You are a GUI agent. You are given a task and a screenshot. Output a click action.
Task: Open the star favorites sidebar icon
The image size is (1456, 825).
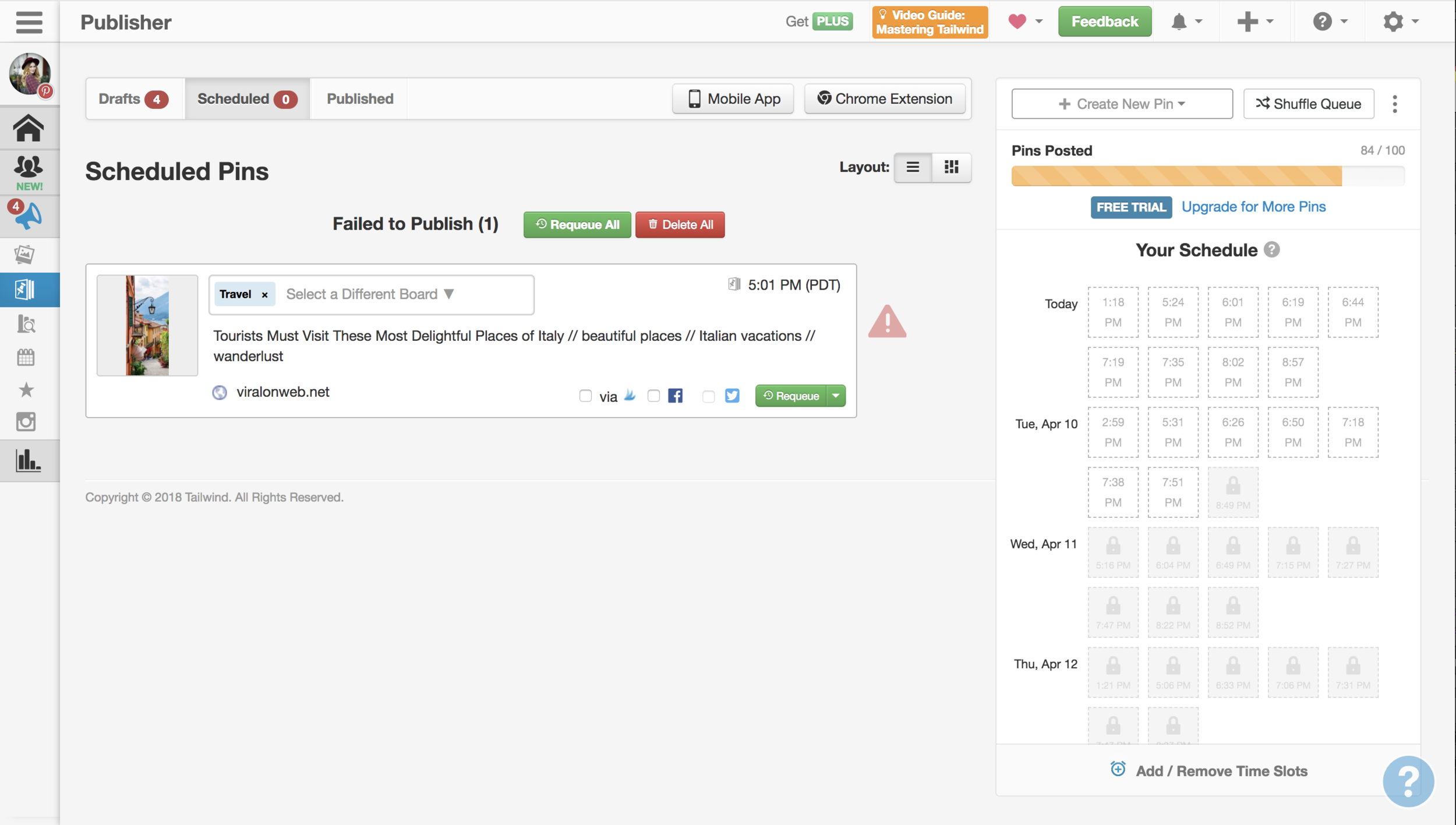pos(26,390)
